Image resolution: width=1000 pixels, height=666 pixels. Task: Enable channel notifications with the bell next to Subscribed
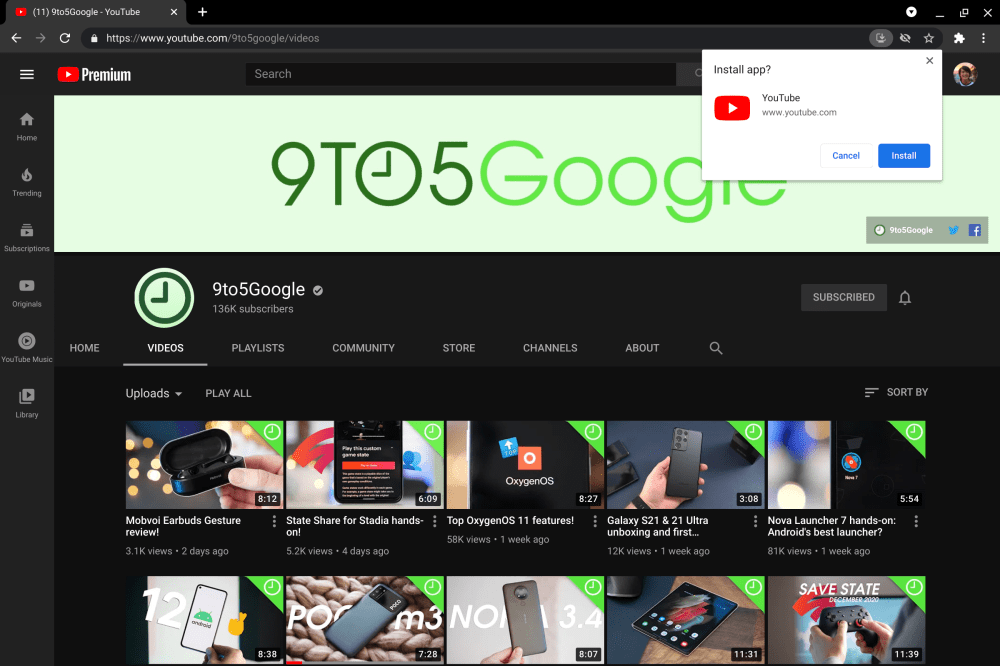click(905, 297)
